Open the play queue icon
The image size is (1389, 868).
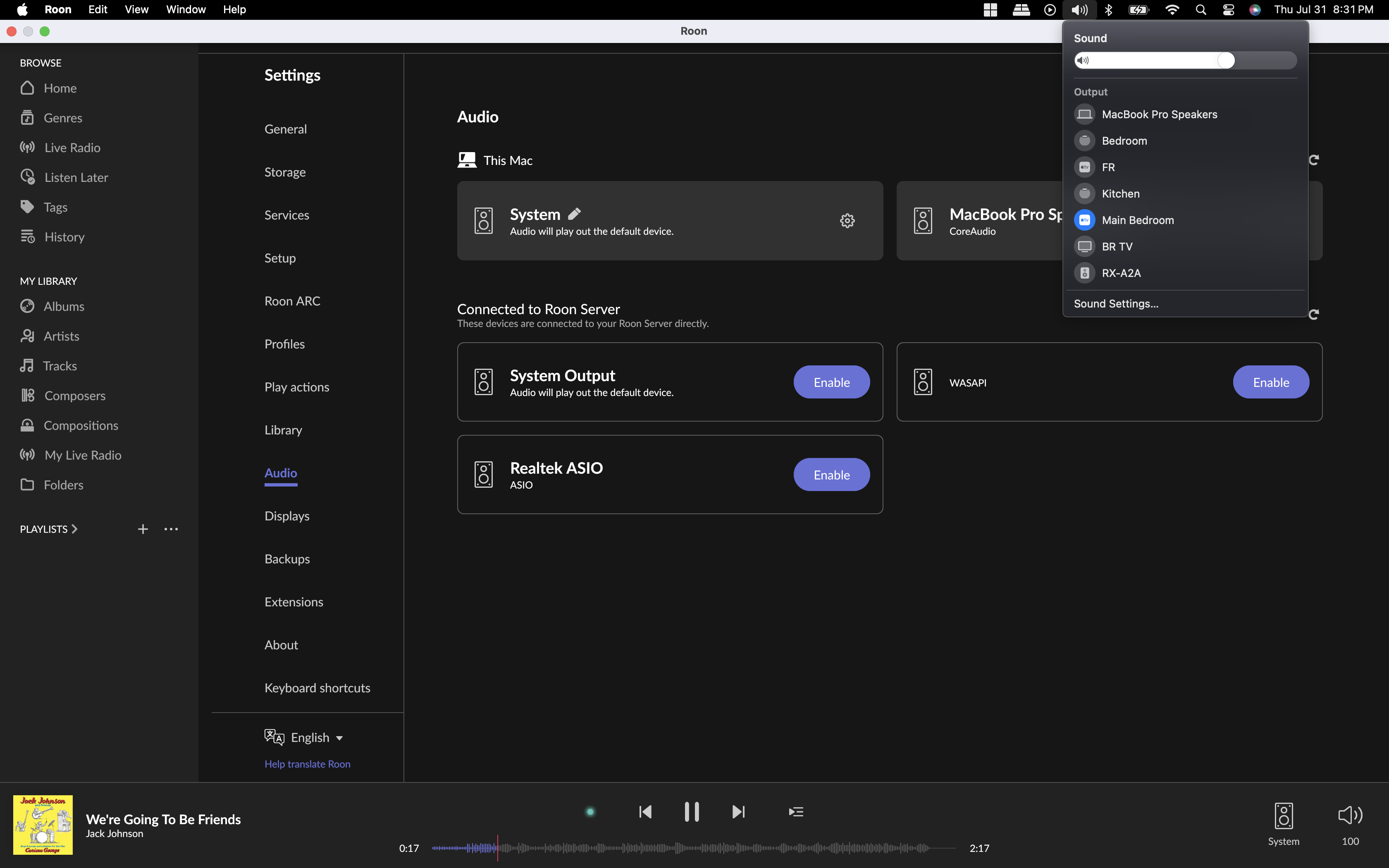(796, 812)
